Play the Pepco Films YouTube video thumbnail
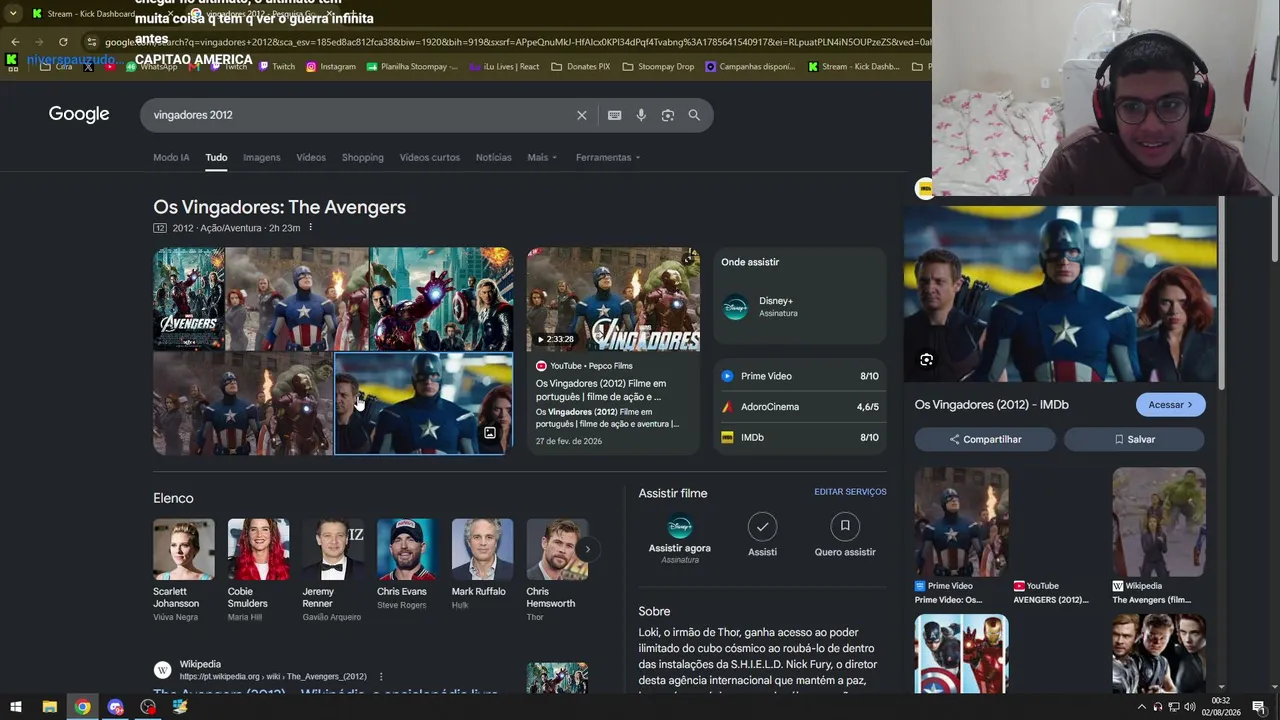This screenshot has height=720, width=1280. [x=613, y=300]
